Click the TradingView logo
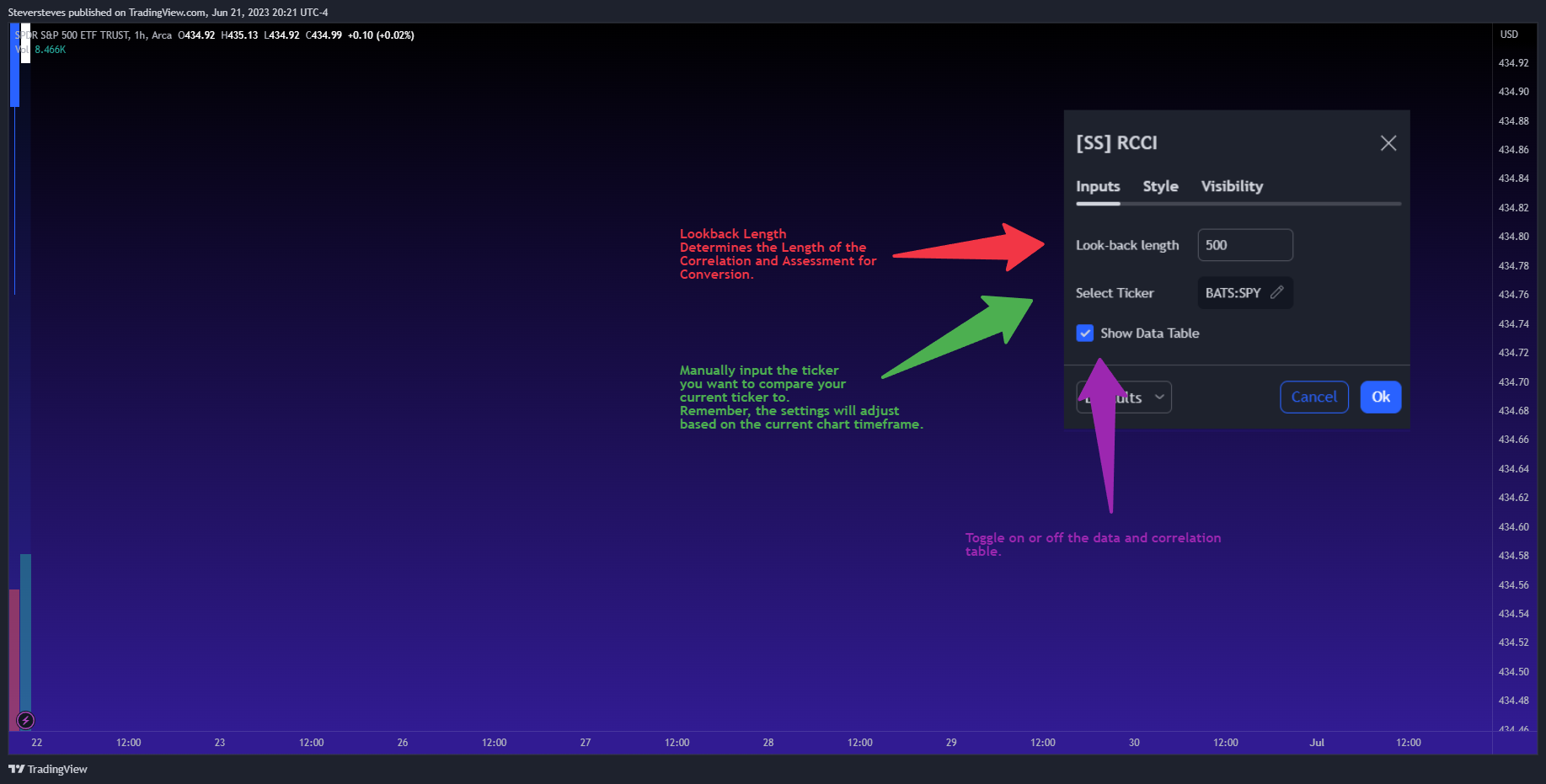 [48, 769]
